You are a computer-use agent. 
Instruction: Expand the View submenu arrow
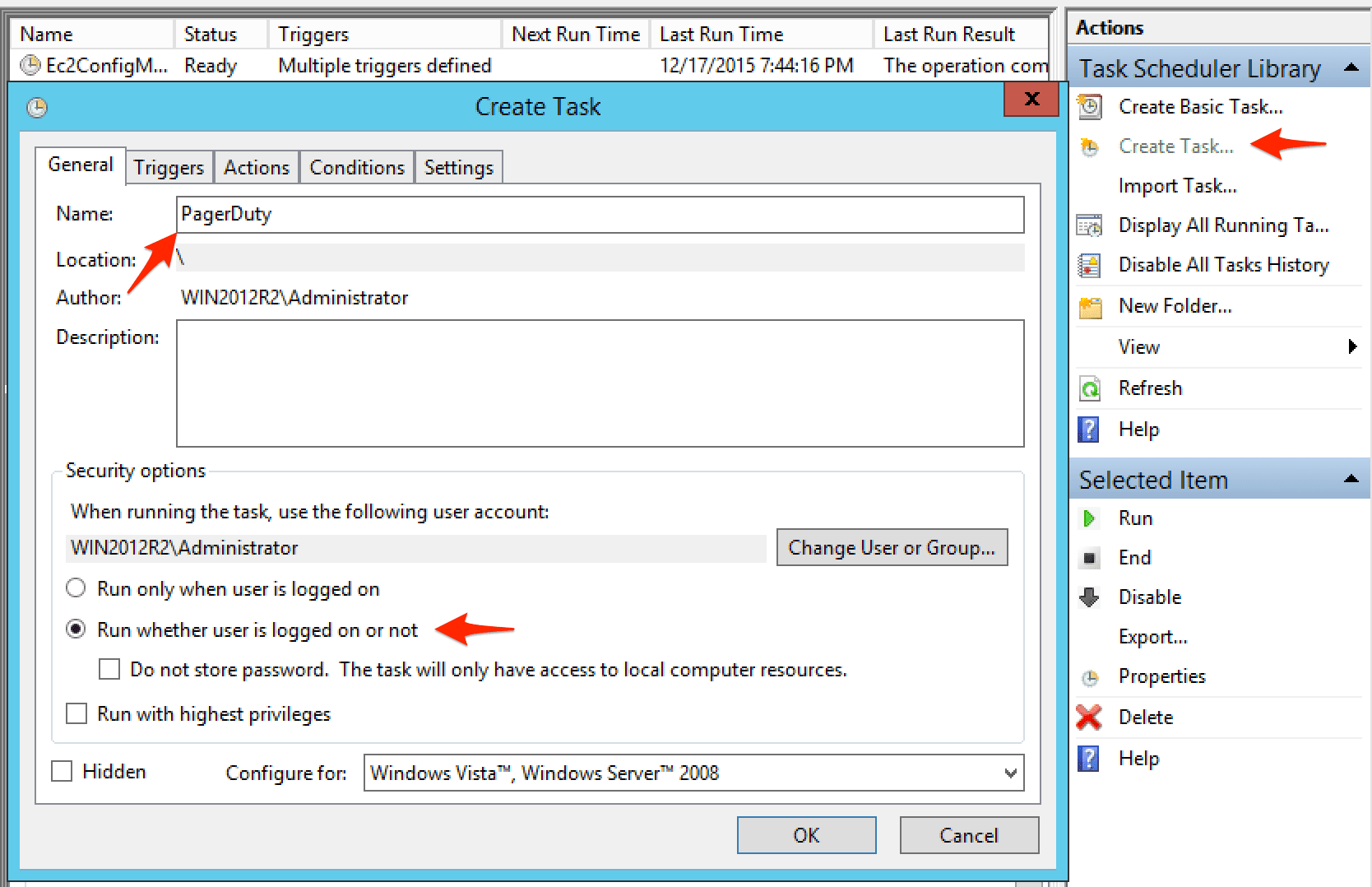pos(1353,346)
